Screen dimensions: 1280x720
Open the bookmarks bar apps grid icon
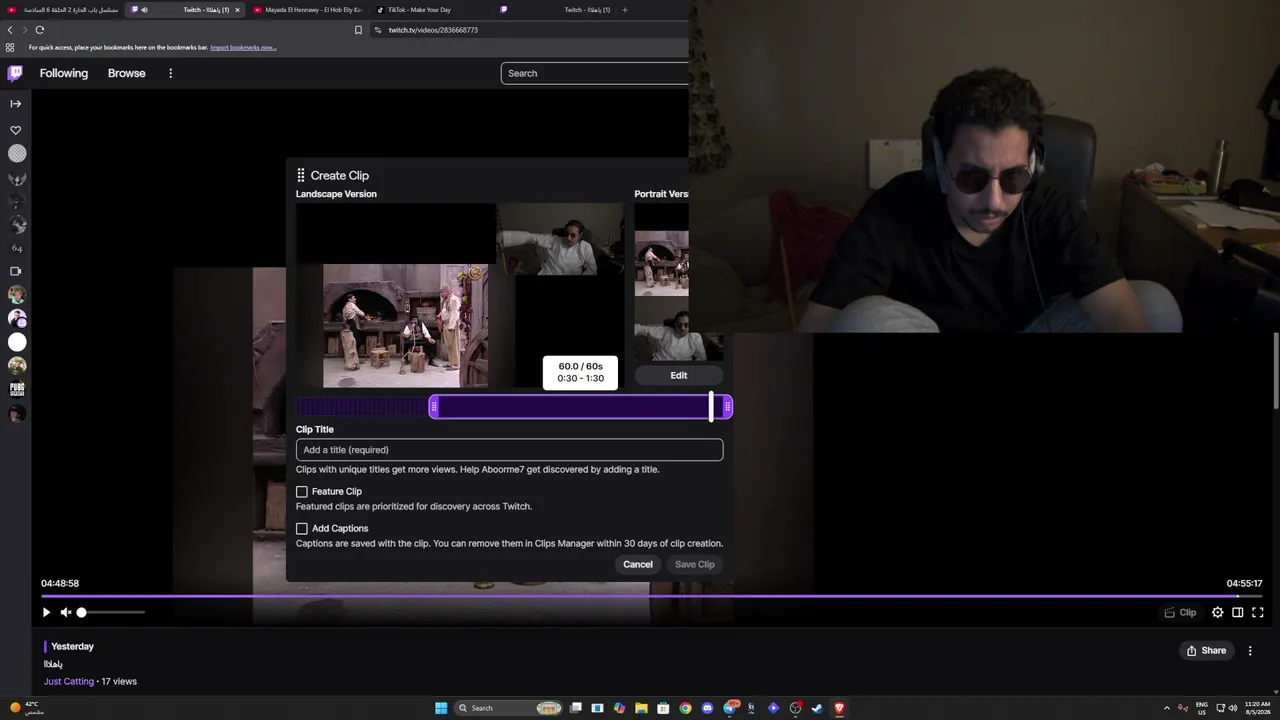pyautogui.click(x=10, y=48)
